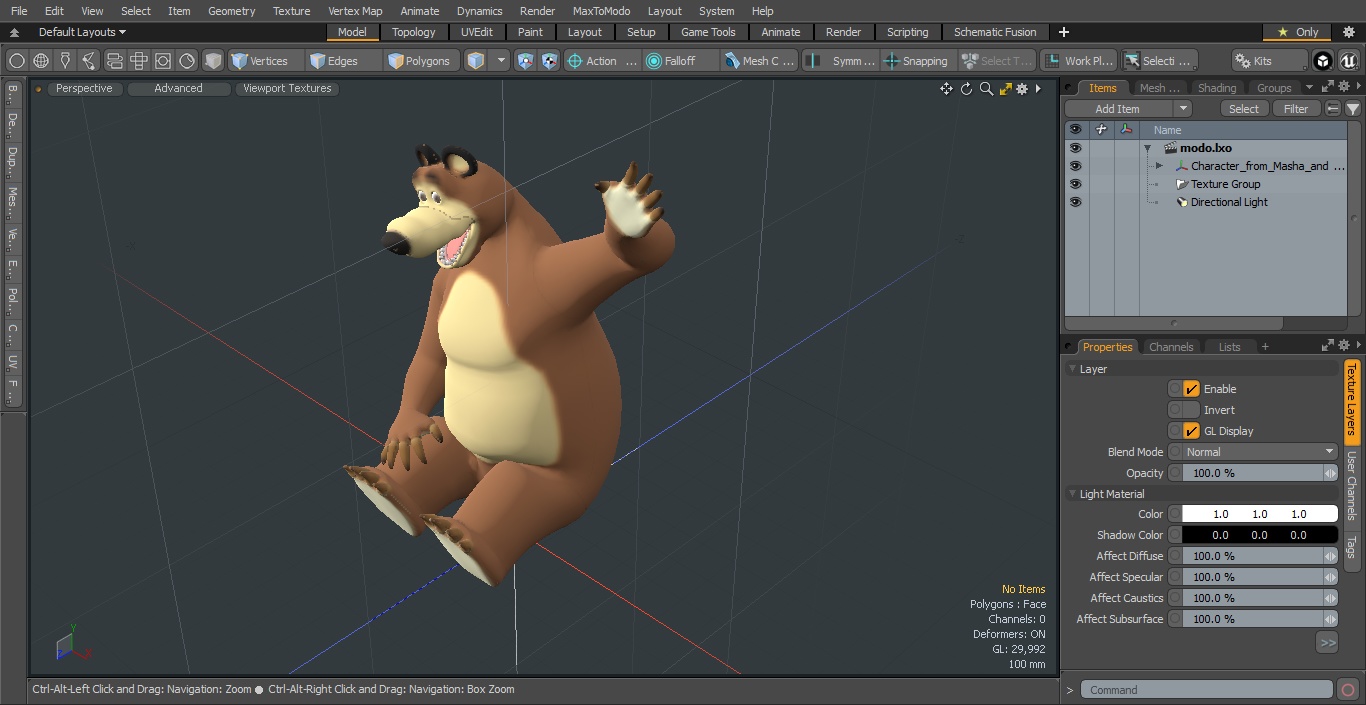Toggle Directional Light visibility eye
Image resolution: width=1366 pixels, height=705 pixels.
tap(1075, 202)
